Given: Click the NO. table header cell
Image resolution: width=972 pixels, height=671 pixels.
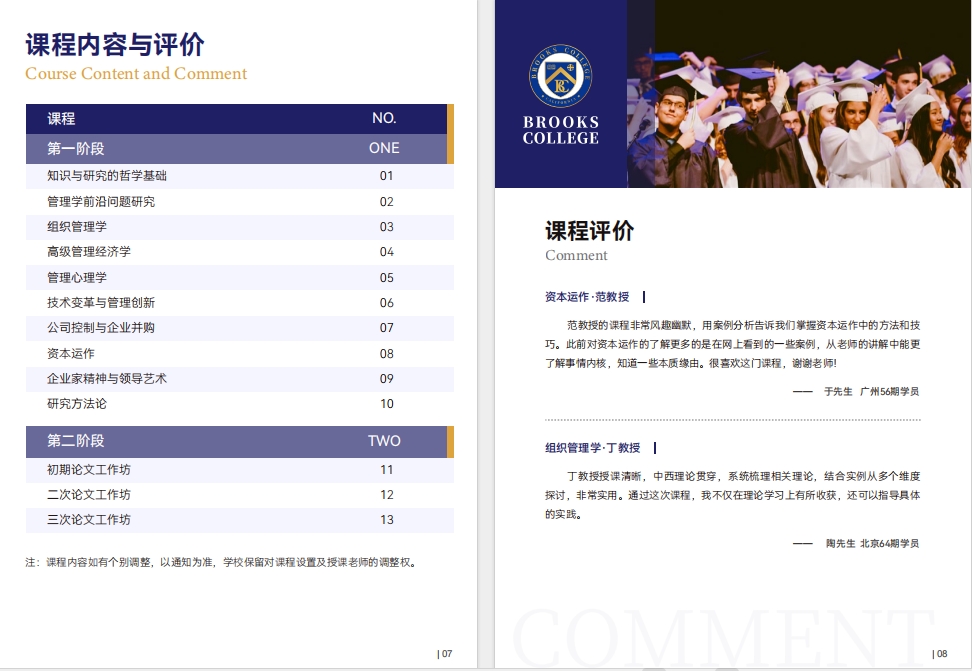Looking at the screenshot, I should [x=384, y=118].
